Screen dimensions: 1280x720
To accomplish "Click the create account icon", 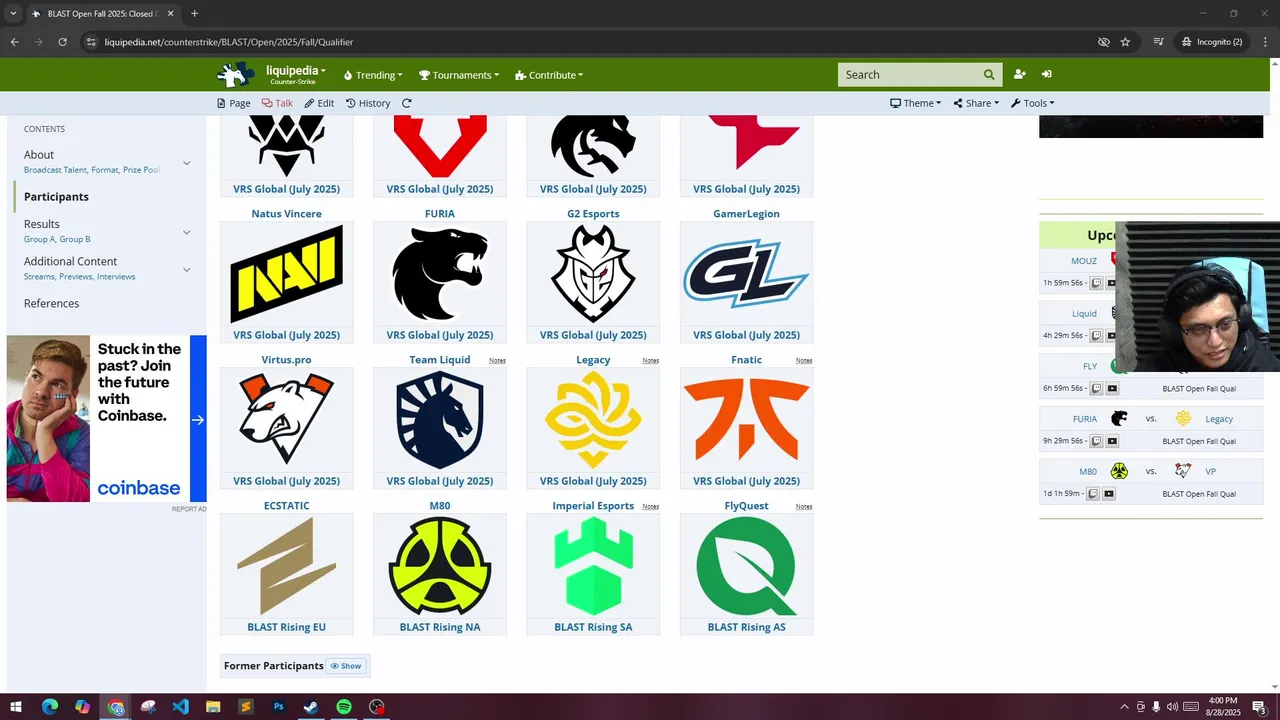I will (x=1019, y=74).
